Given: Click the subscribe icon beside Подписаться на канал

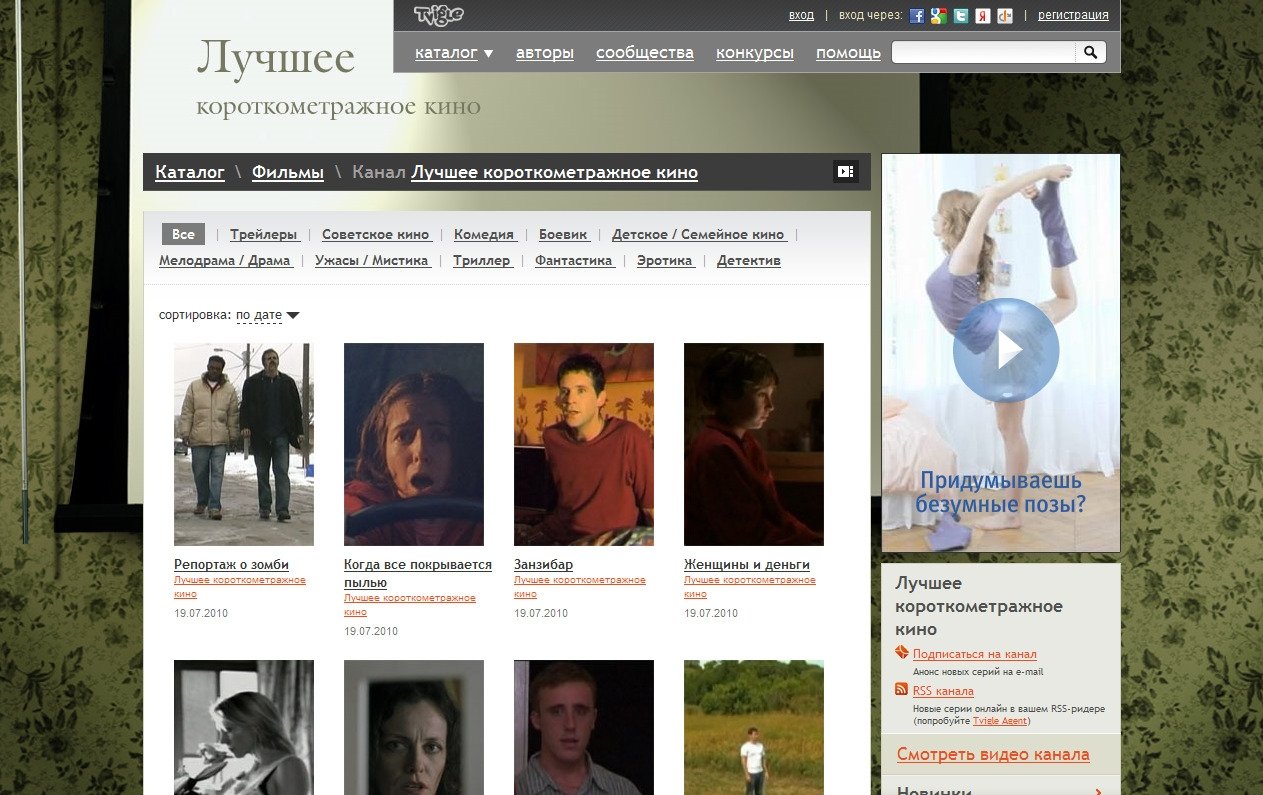Looking at the screenshot, I should tap(902, 654).
